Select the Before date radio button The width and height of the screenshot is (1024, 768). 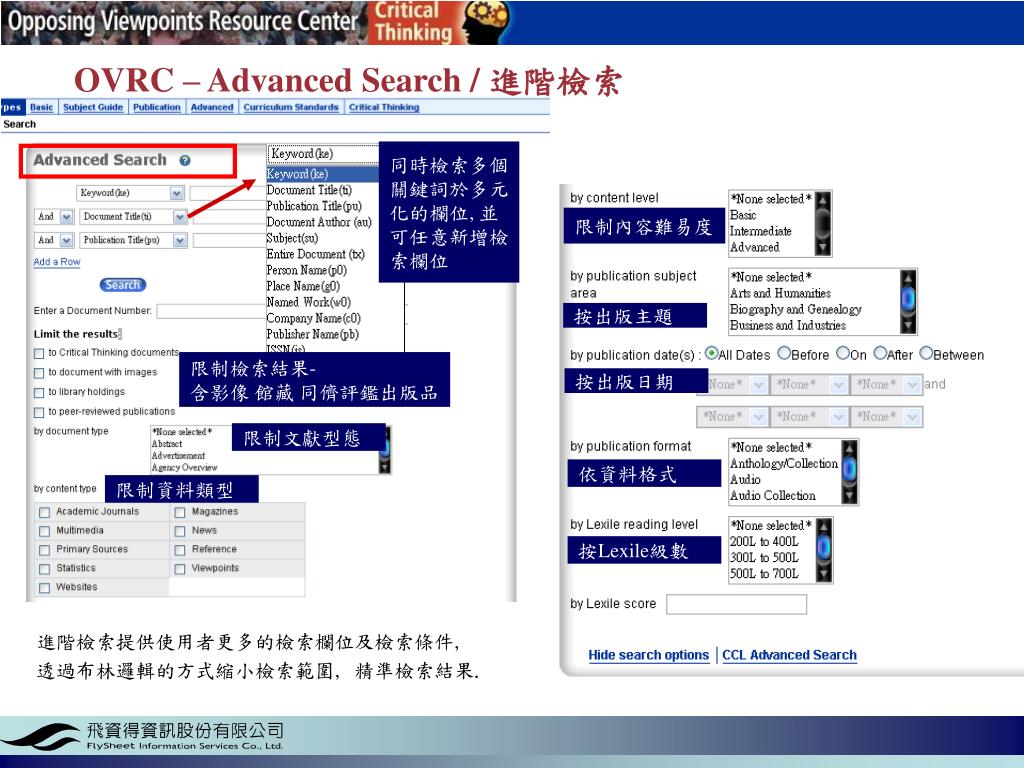coord(784,353)
